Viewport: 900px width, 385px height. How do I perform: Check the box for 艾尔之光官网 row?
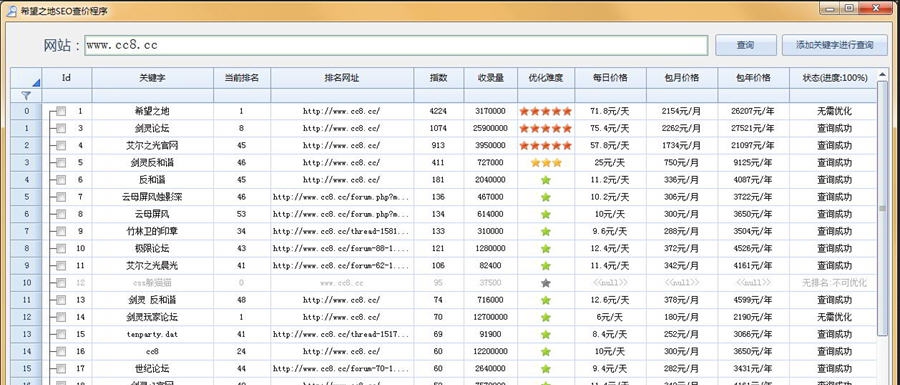tap(61, 146)
